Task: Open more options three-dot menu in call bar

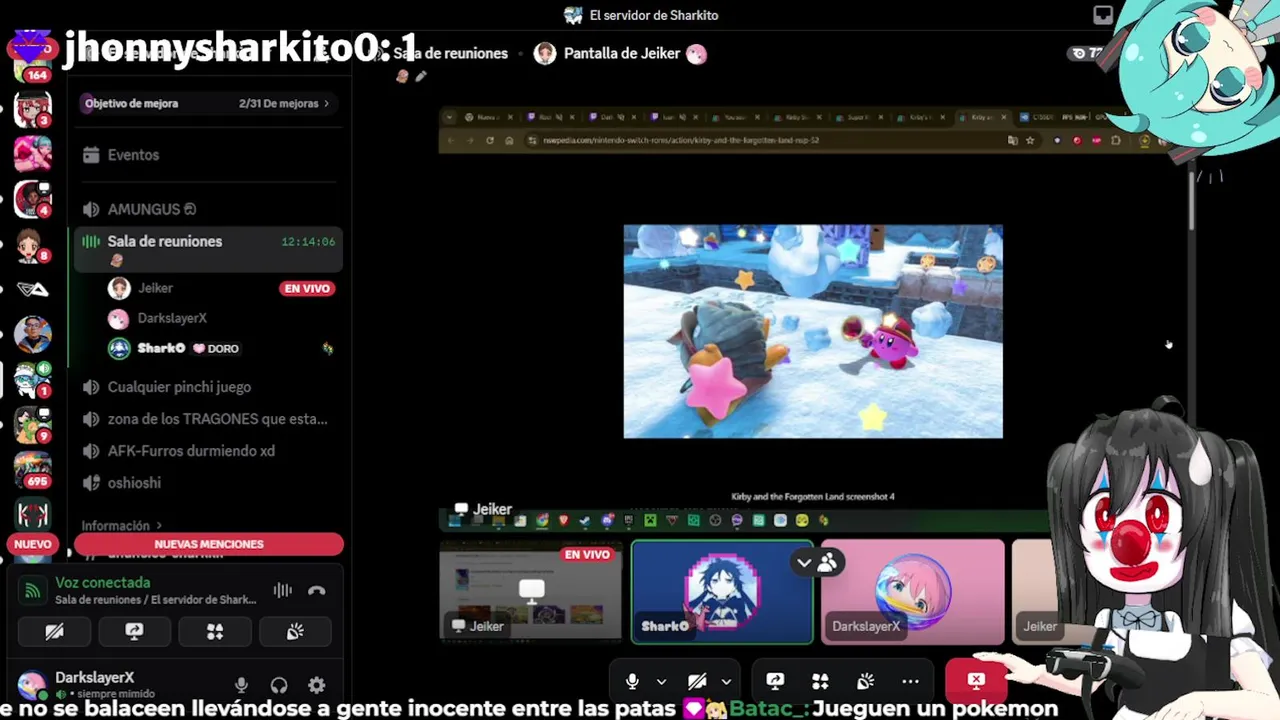Action: pos(910,681)
